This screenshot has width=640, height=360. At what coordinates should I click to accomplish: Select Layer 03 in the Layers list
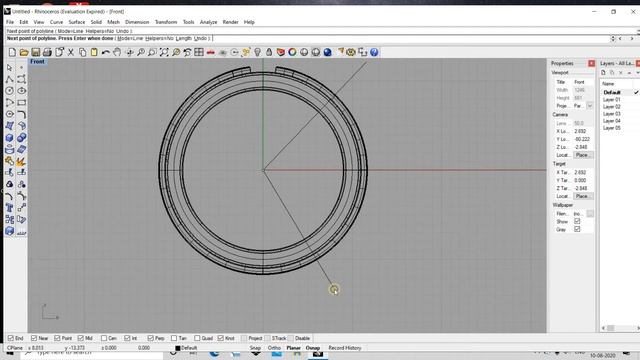coord(611,114)
